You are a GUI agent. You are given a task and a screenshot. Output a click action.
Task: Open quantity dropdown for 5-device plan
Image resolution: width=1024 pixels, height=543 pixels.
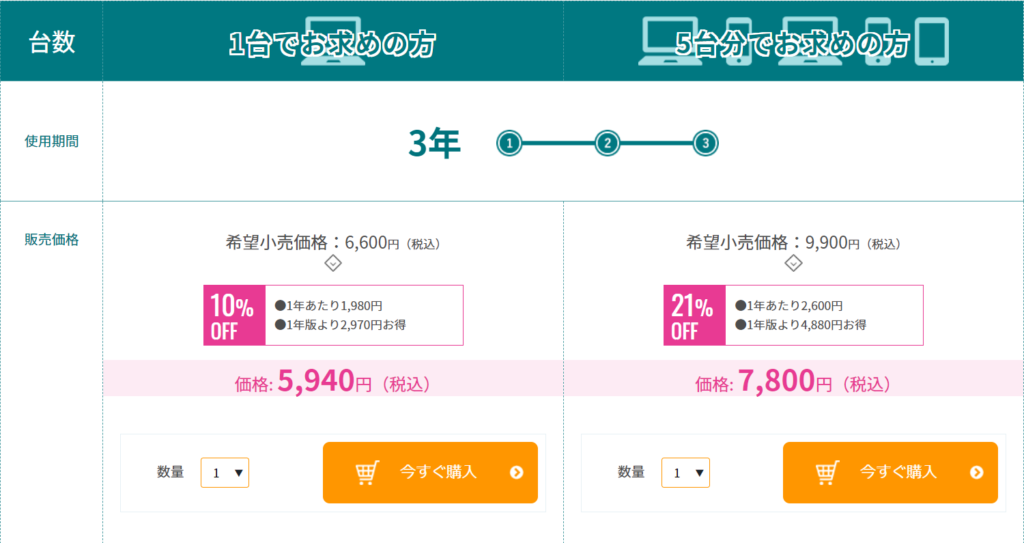685,472
